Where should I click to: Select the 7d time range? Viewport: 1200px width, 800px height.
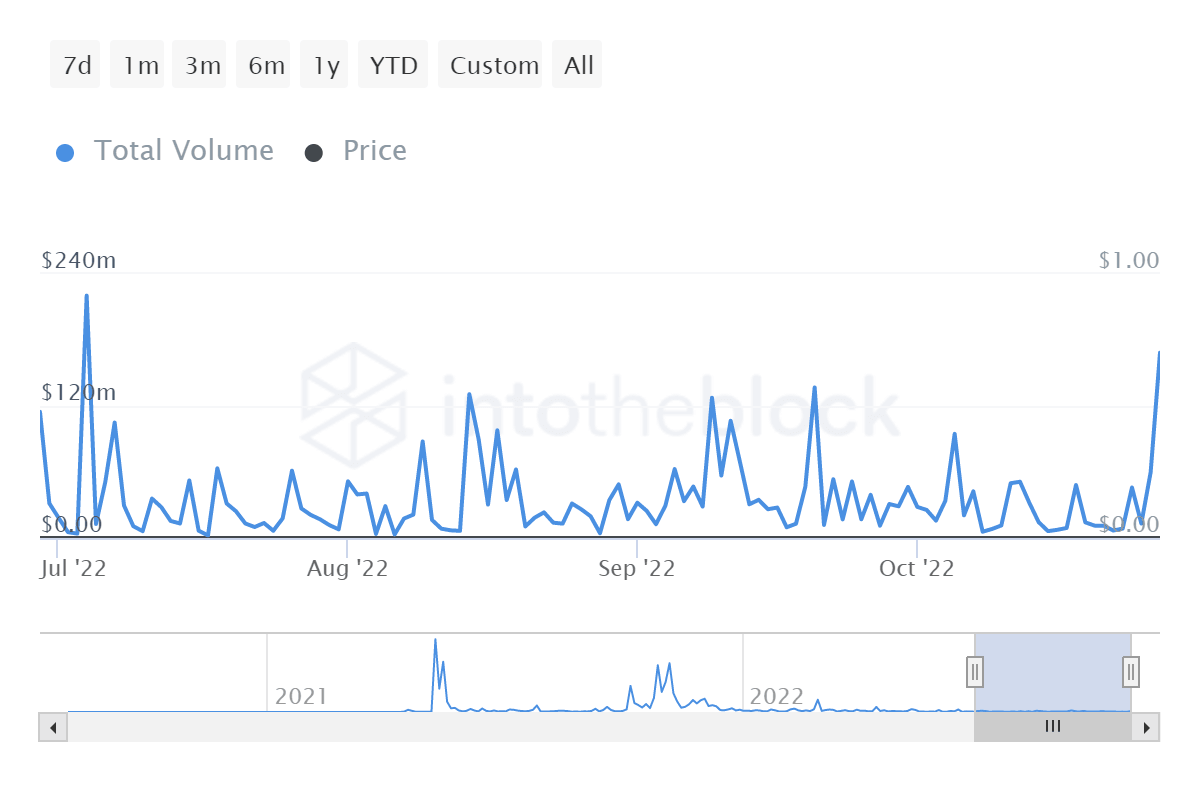pyautogui.click(x=76, y=65)
